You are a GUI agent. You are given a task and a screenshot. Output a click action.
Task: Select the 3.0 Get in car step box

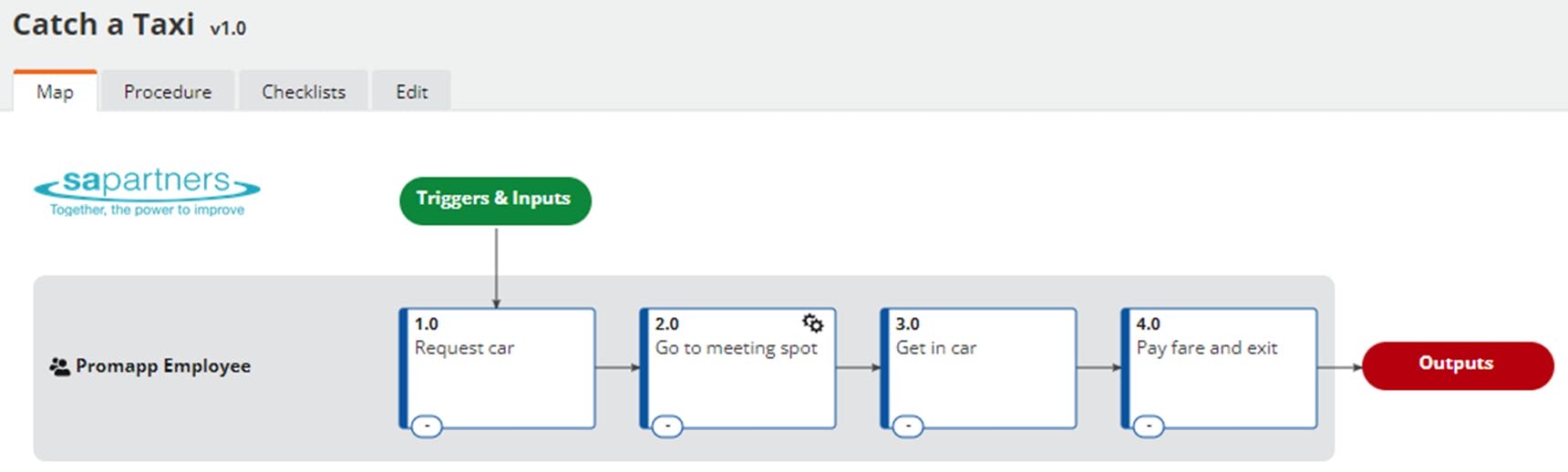click(980, 378)
